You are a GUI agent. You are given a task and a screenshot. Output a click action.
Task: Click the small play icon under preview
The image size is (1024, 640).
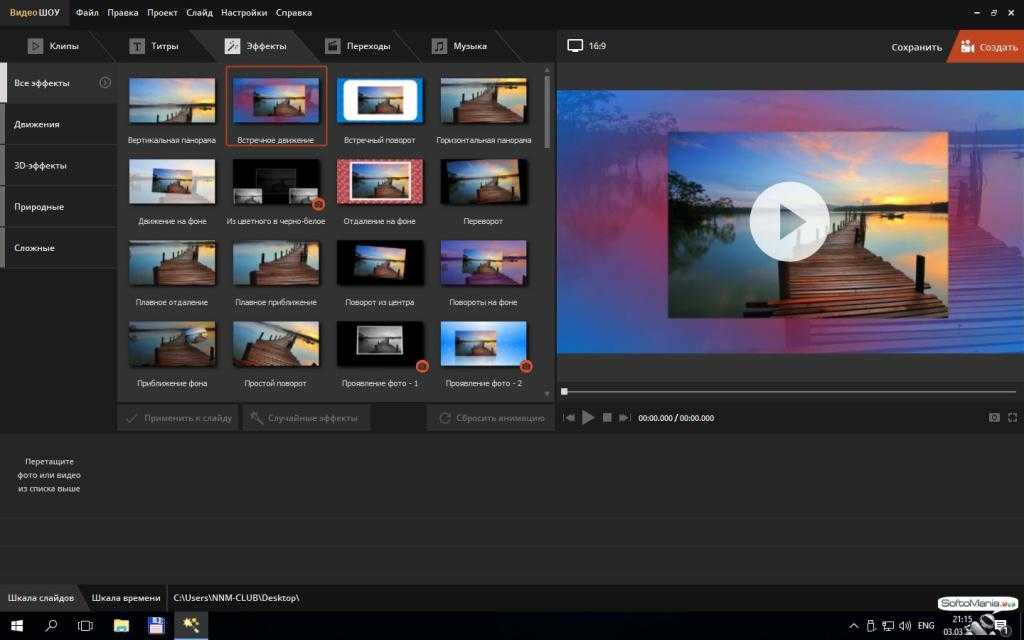click(x=588, y=417)
